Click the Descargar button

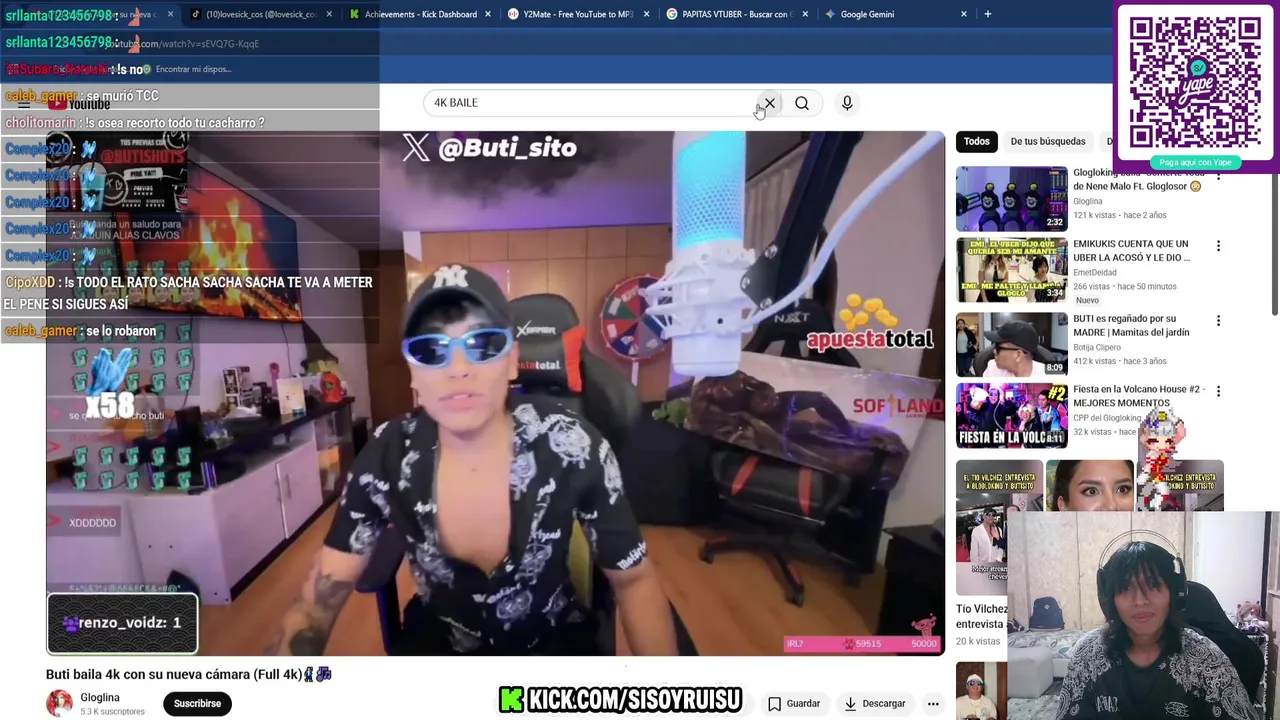pyautogui.click(x=874, y=704)
